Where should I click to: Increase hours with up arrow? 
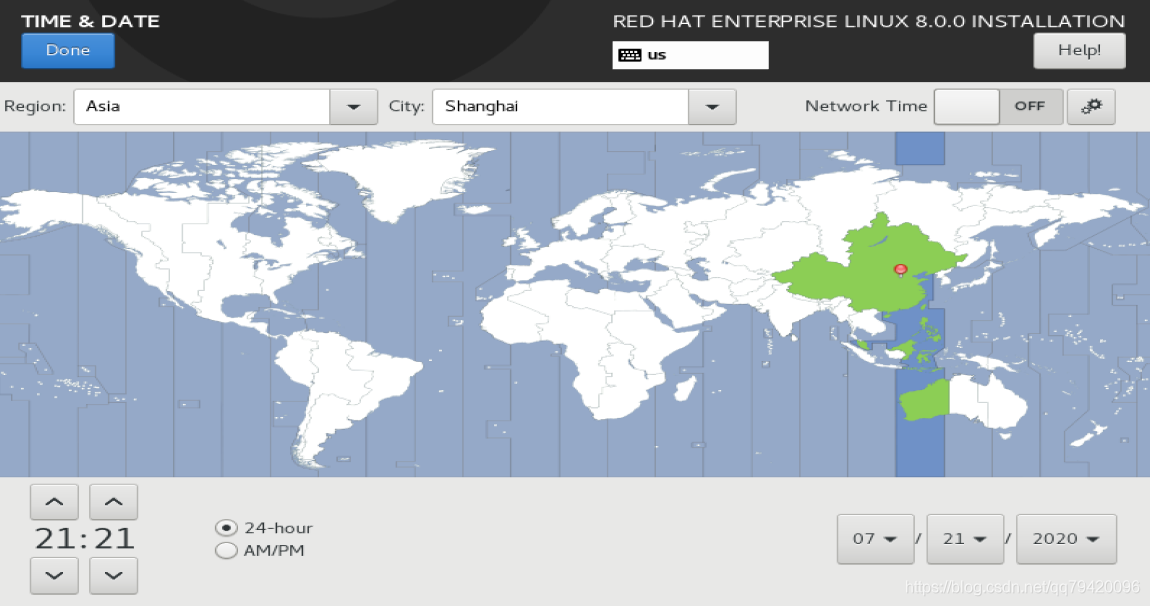[x=54, y=502]
